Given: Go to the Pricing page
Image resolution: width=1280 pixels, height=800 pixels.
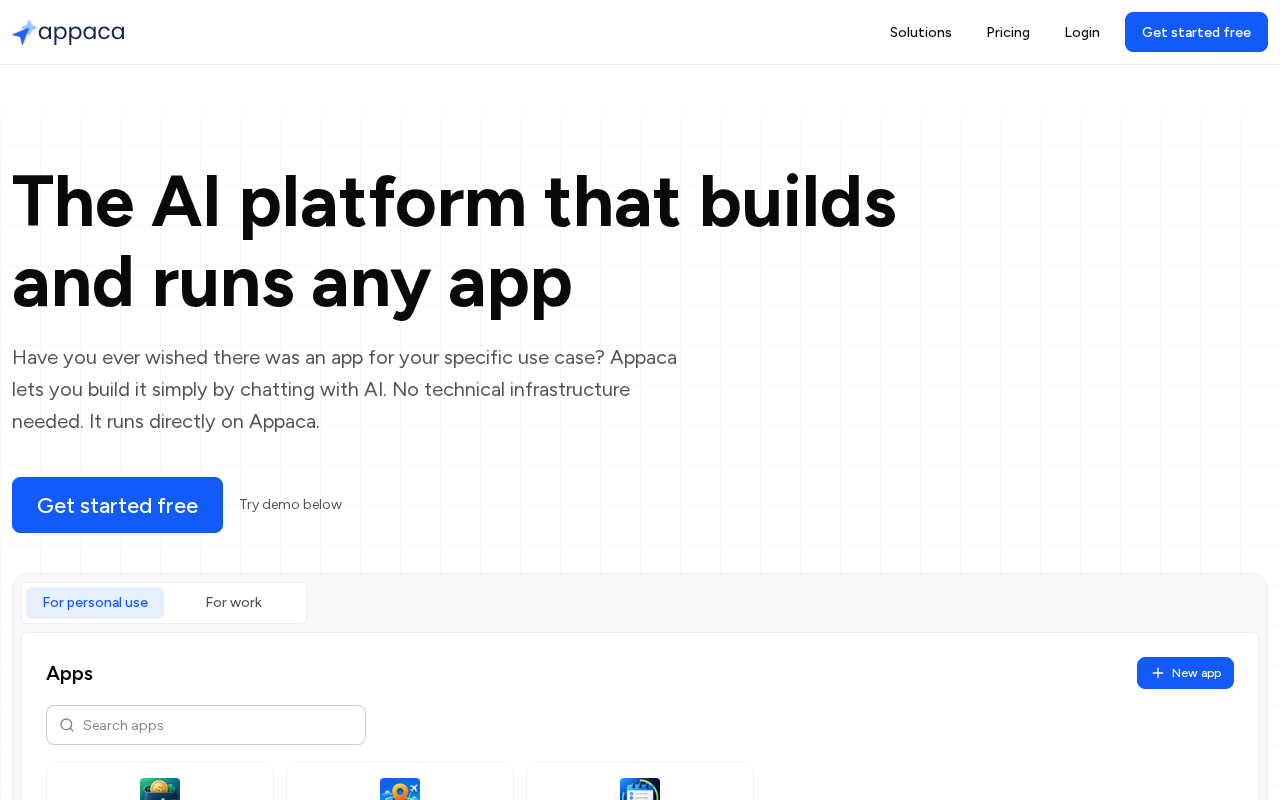Looking at the screenshot, I should [x=1008, y=32].
